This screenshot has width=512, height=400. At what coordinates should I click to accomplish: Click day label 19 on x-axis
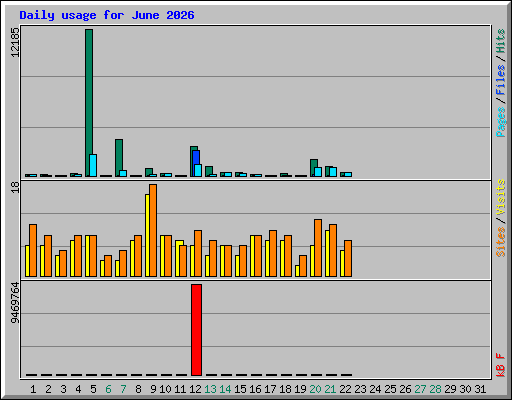tap(300, 389)
